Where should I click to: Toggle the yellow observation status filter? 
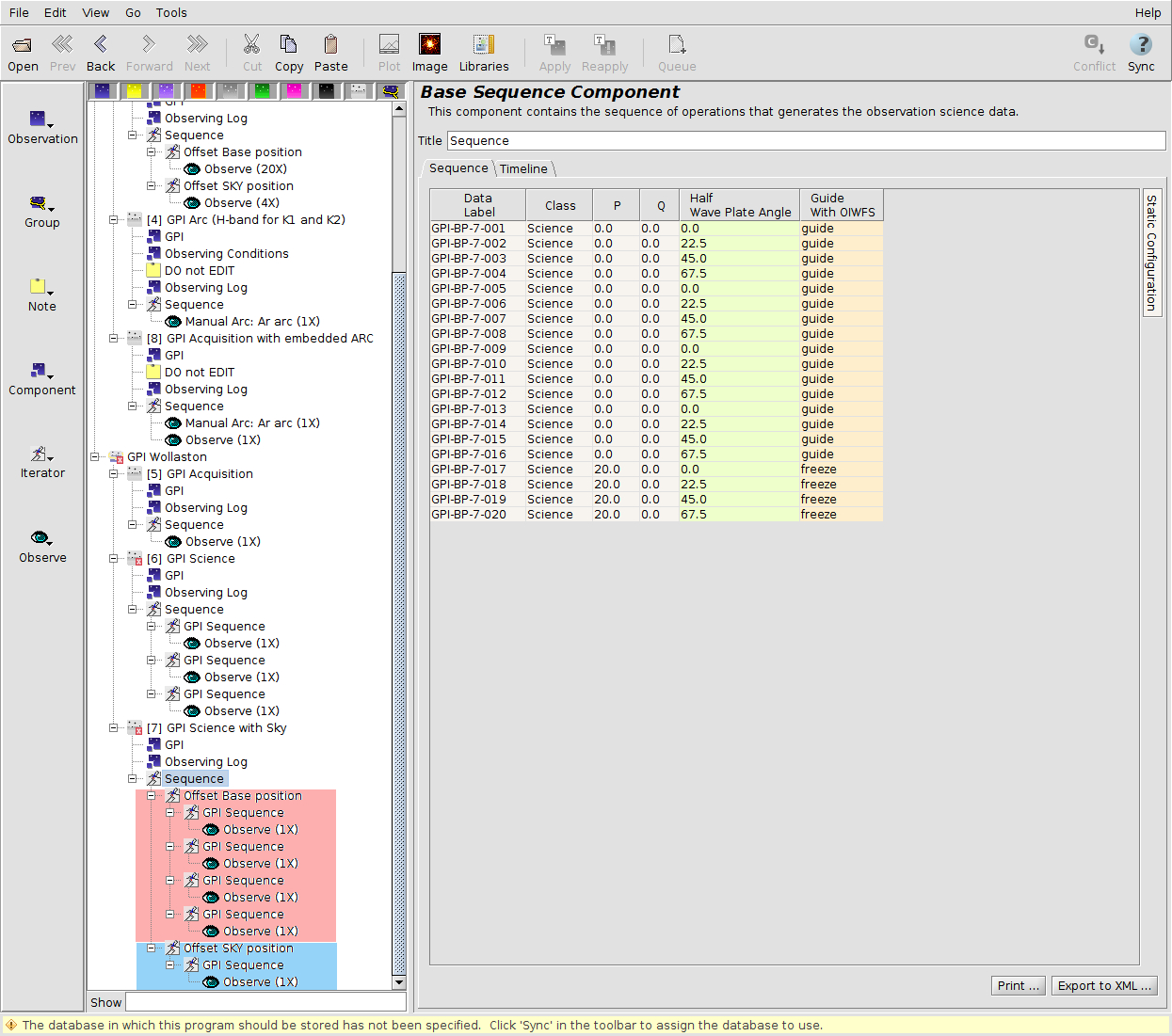click(x=135, y=90)
